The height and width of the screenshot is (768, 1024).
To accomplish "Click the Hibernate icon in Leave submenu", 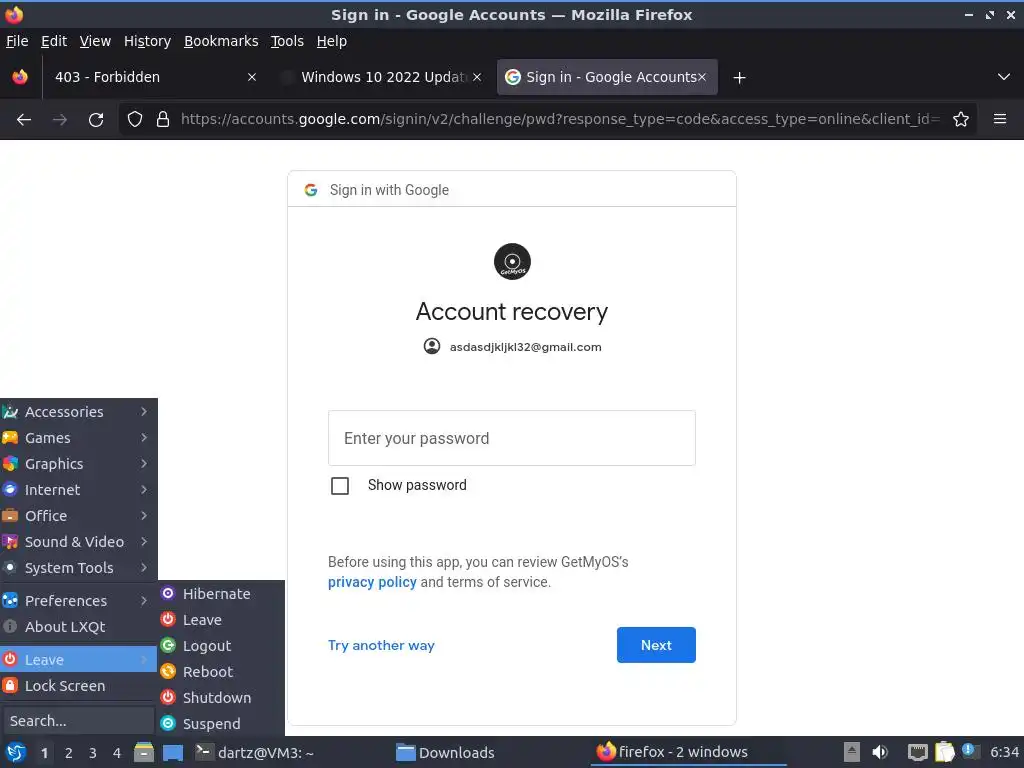I will click(168, 593).
